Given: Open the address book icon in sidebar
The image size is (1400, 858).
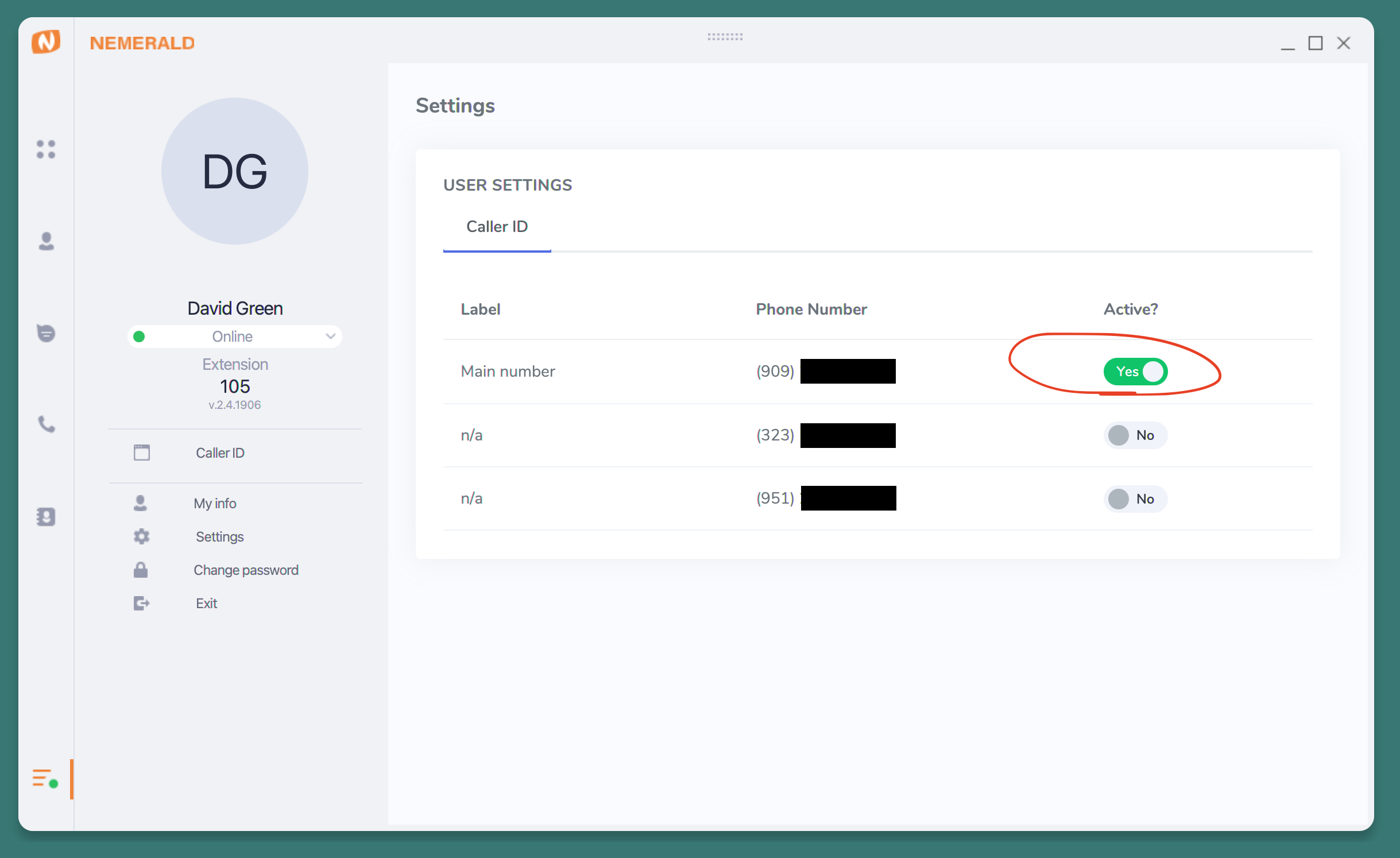Looking at the screenshot, I should (x=46, y=517).
